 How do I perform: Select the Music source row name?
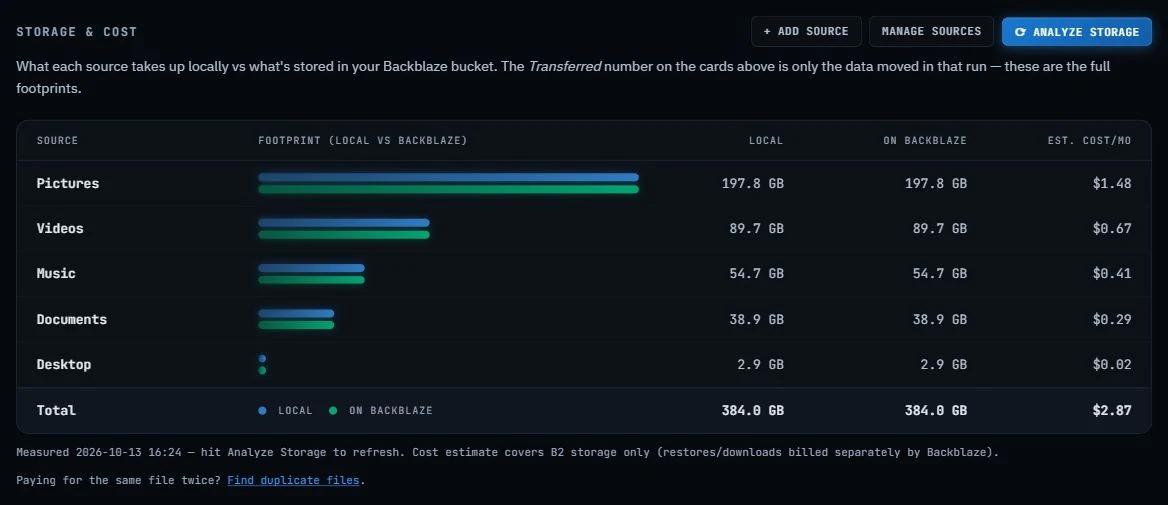pyautogui.click(x=57, y=273)
